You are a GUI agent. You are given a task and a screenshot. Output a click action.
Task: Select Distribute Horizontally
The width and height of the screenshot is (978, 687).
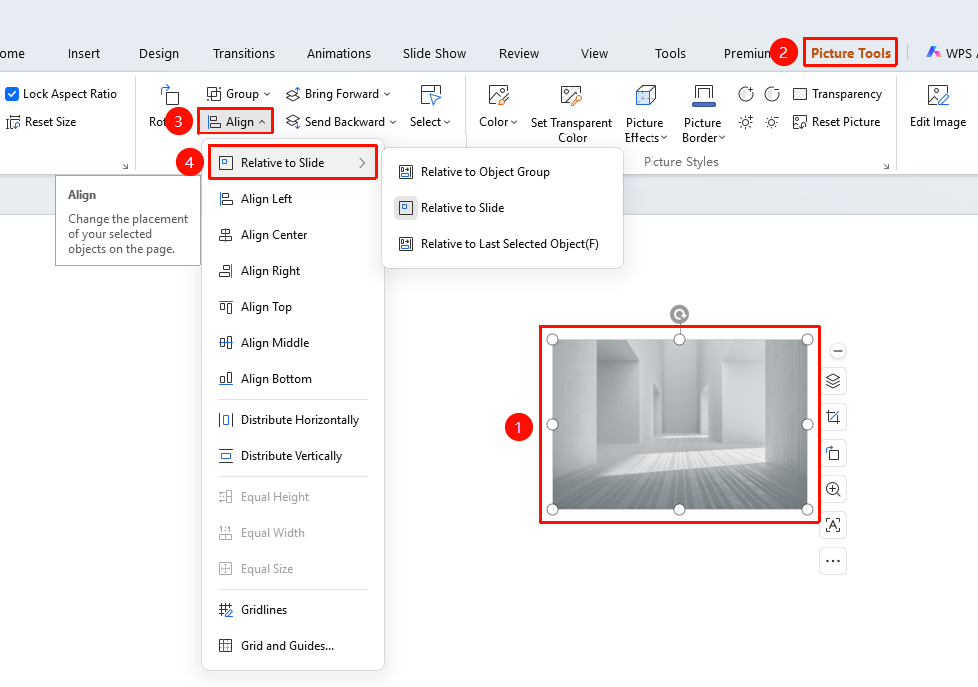[x=293, y=420]
